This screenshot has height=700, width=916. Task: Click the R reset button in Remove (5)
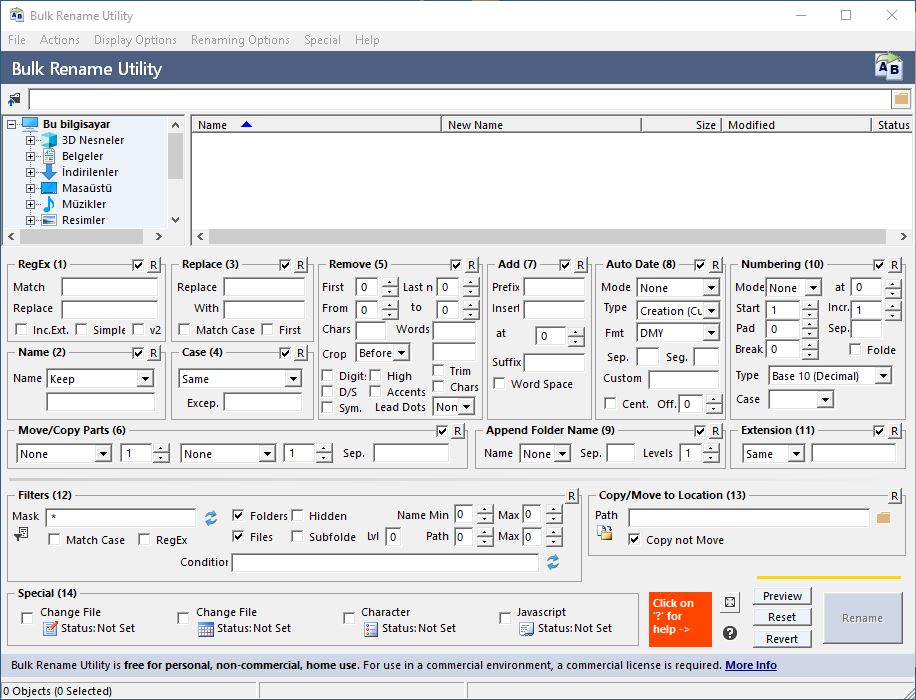(471, 265)
